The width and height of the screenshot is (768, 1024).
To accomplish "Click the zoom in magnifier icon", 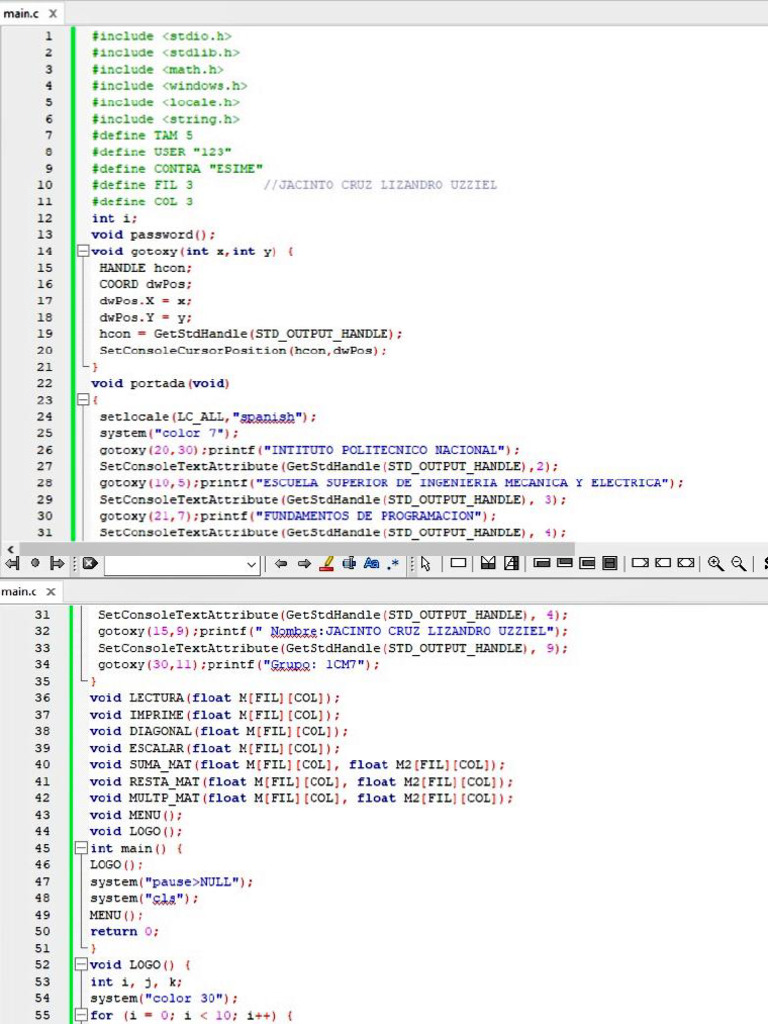I will pyautogui.click(x=716, y=564).
